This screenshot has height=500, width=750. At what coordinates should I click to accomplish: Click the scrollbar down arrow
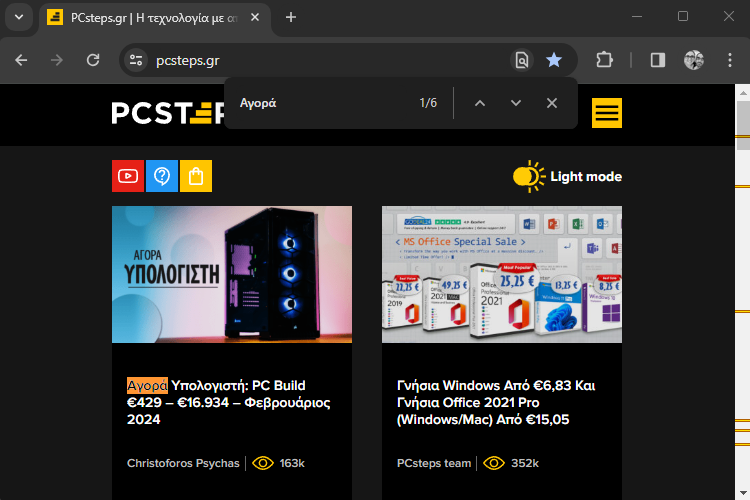pos(742,493)
